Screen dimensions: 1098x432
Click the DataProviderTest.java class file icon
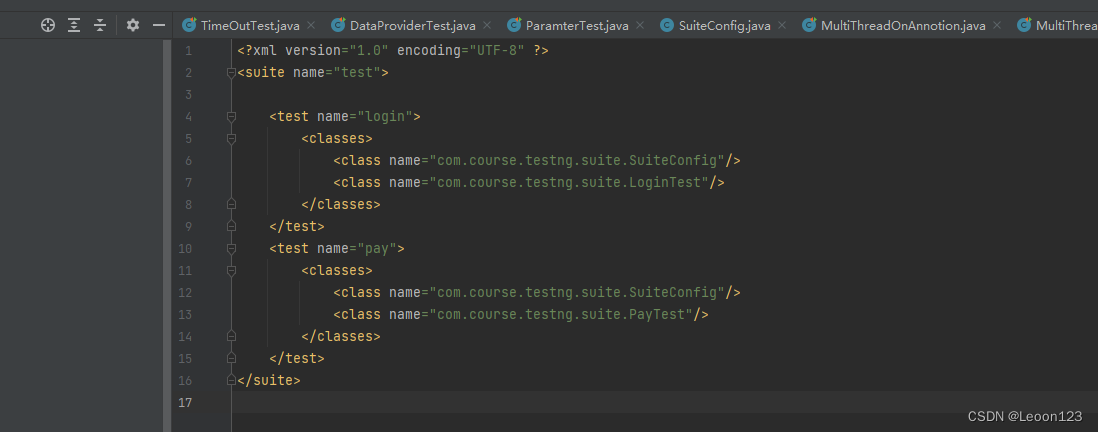(x=338, y=25)
